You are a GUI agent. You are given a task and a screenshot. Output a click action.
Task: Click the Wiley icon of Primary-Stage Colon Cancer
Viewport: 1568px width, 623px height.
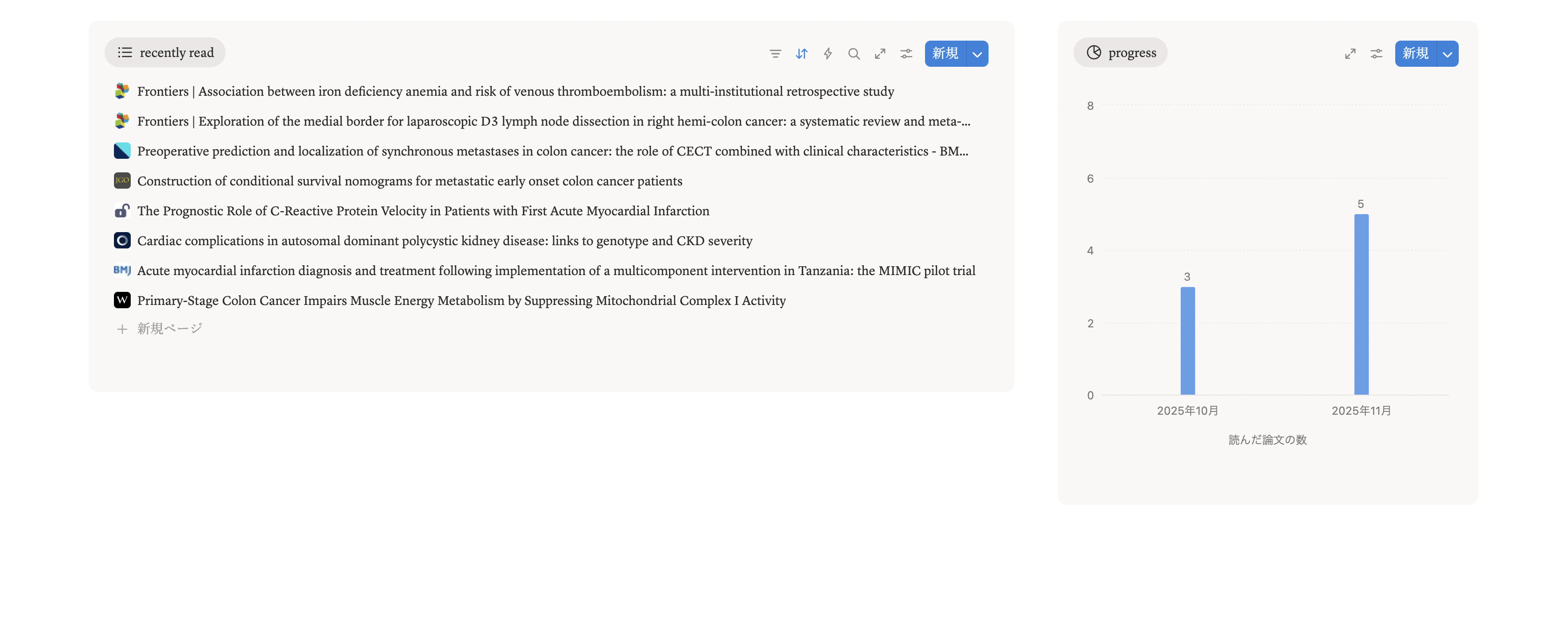click(x=122, y=300)
